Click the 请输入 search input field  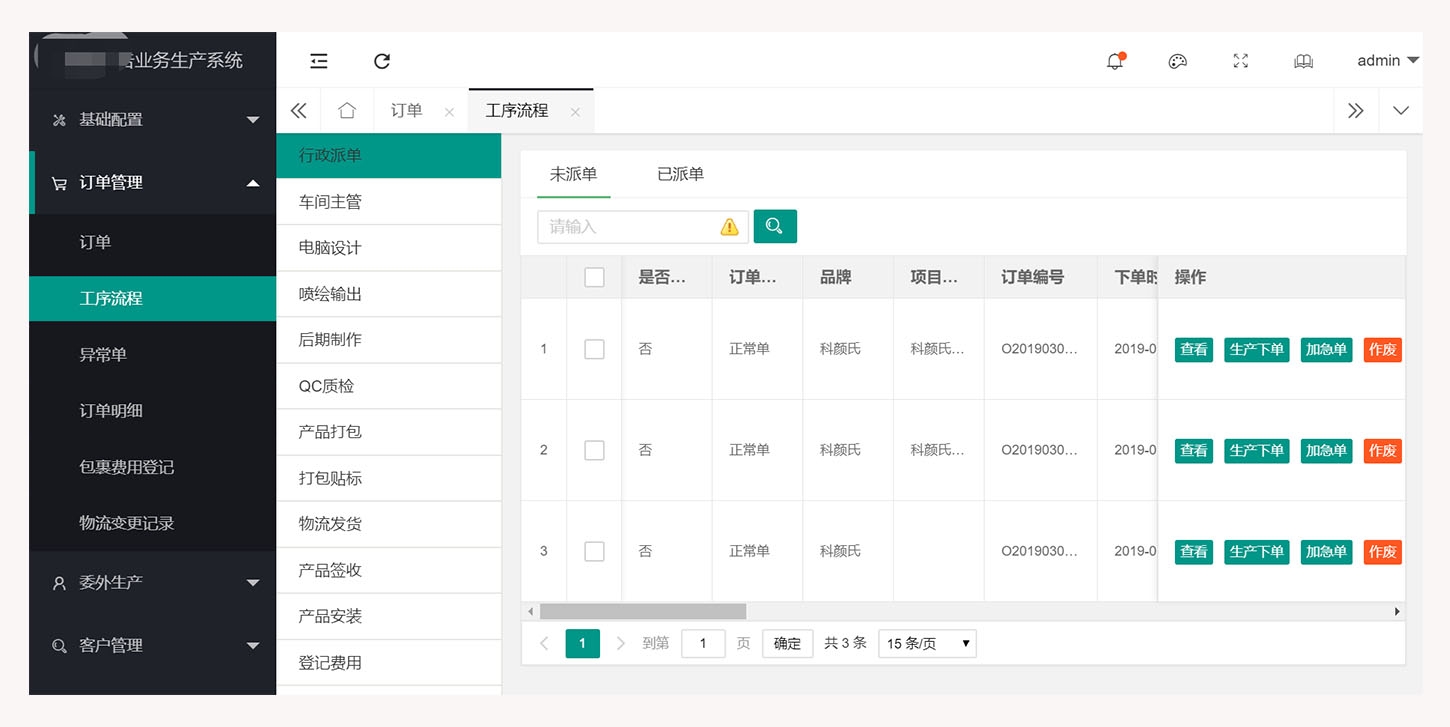point(630,227)
